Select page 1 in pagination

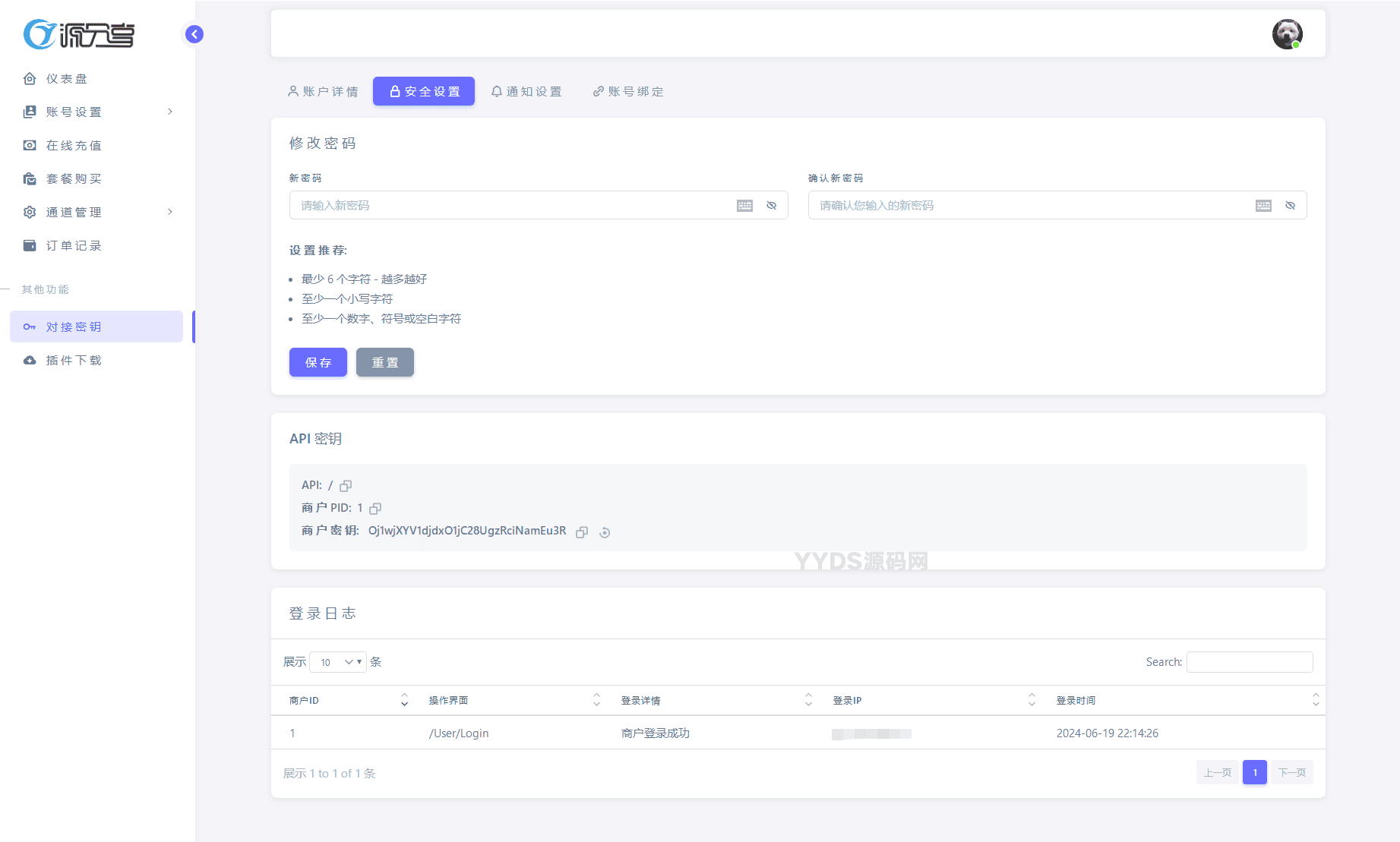(1255, 773)
